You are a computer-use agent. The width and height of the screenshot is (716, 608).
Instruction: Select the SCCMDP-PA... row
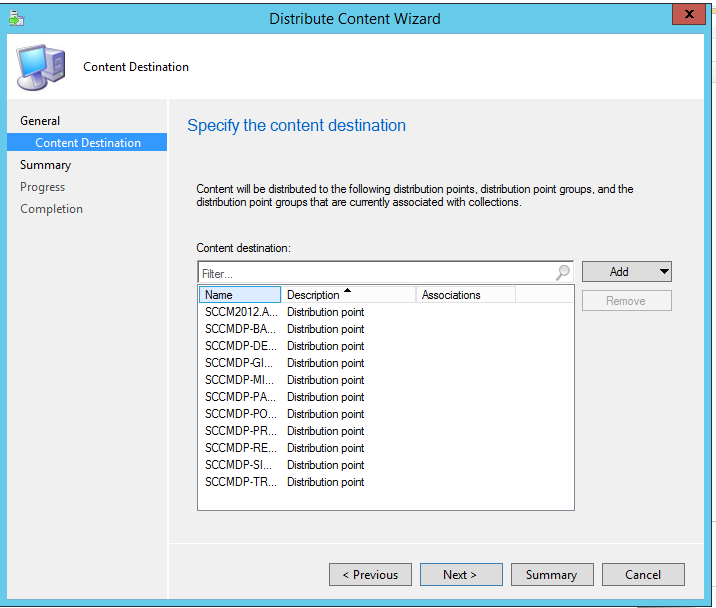(386, 397)
